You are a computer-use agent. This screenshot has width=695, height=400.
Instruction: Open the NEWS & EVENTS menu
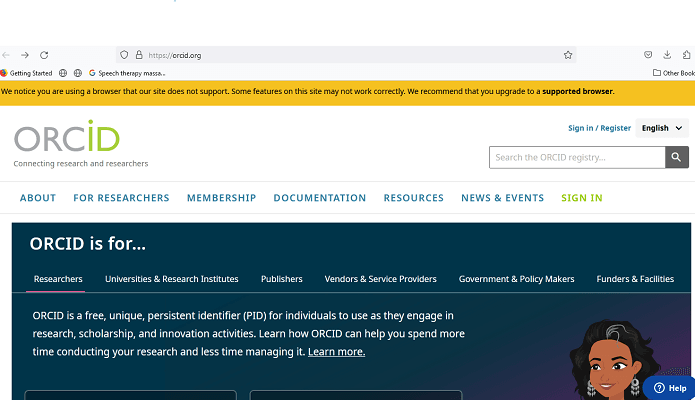point(503,198)
